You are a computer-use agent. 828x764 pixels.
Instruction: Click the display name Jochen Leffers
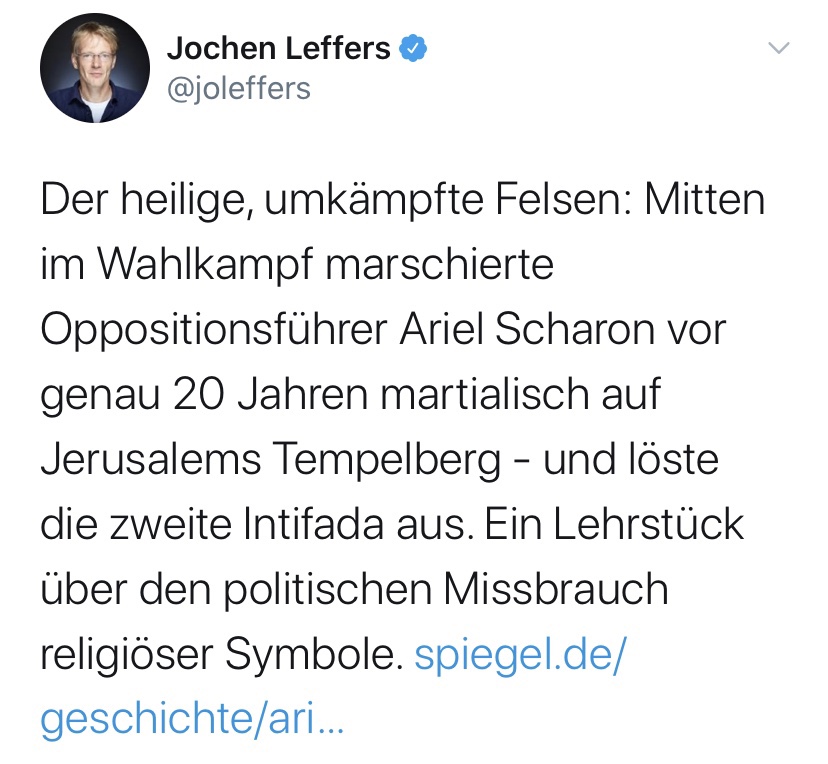(x=278, y=48)
